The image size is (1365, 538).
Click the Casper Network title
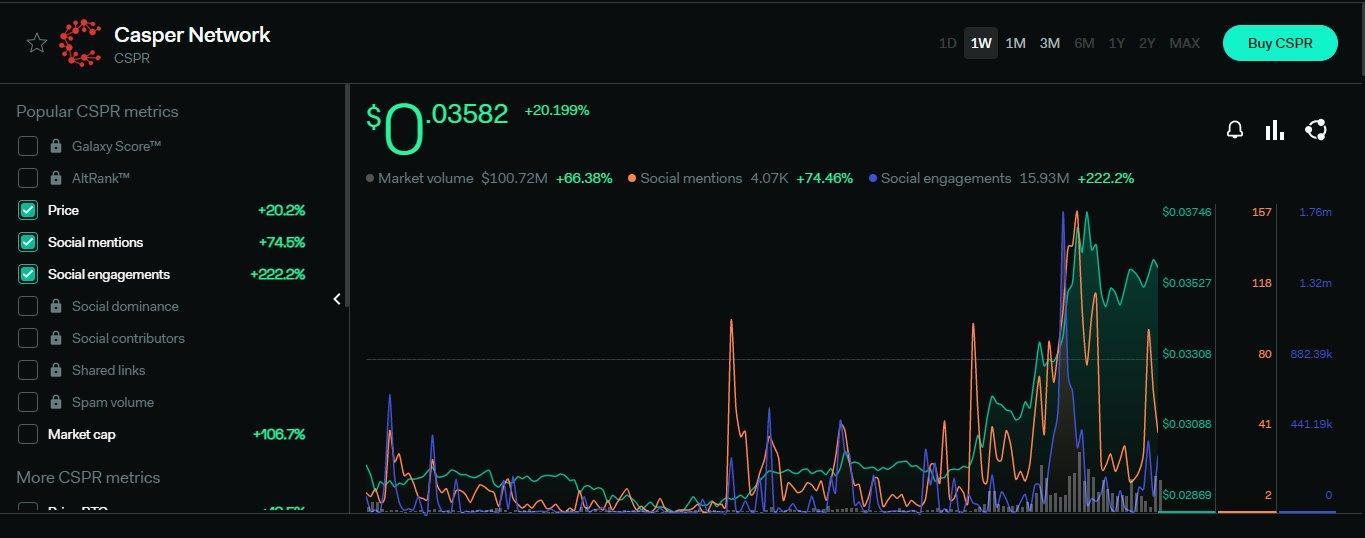[x=192, y=34]
